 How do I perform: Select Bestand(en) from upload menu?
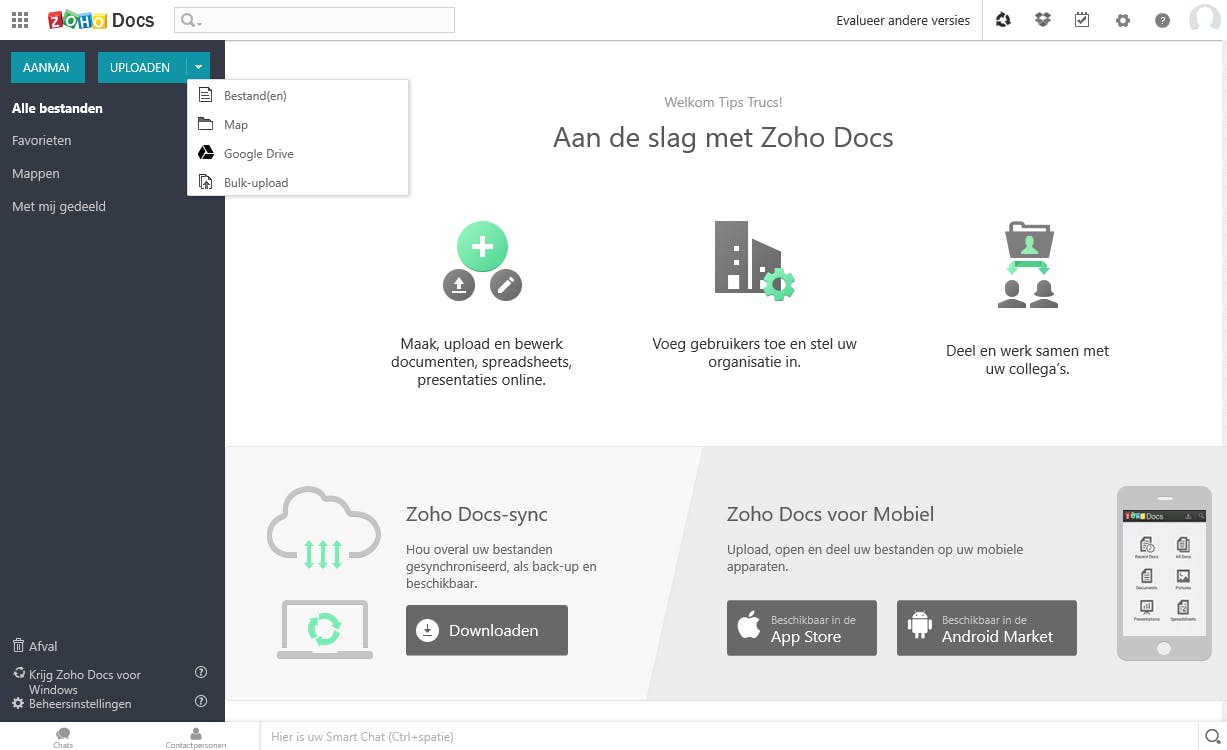298,95
